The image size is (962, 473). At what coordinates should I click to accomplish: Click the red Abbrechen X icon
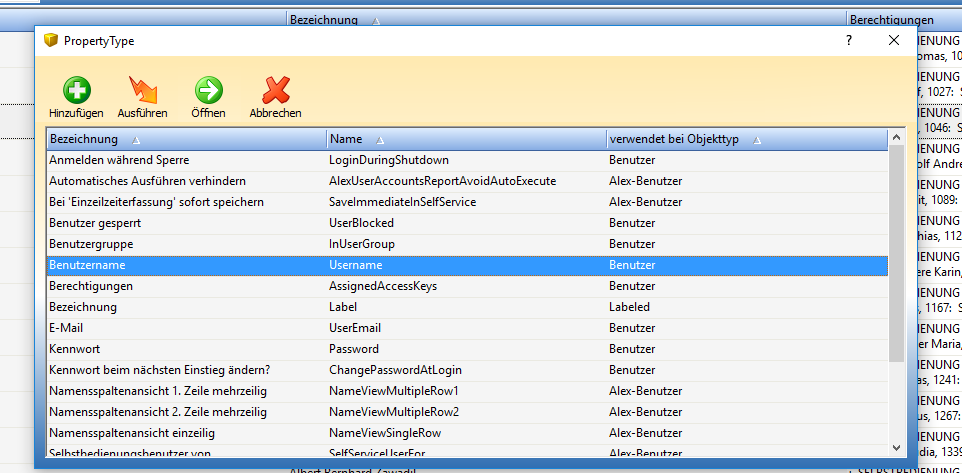[275, 91]
